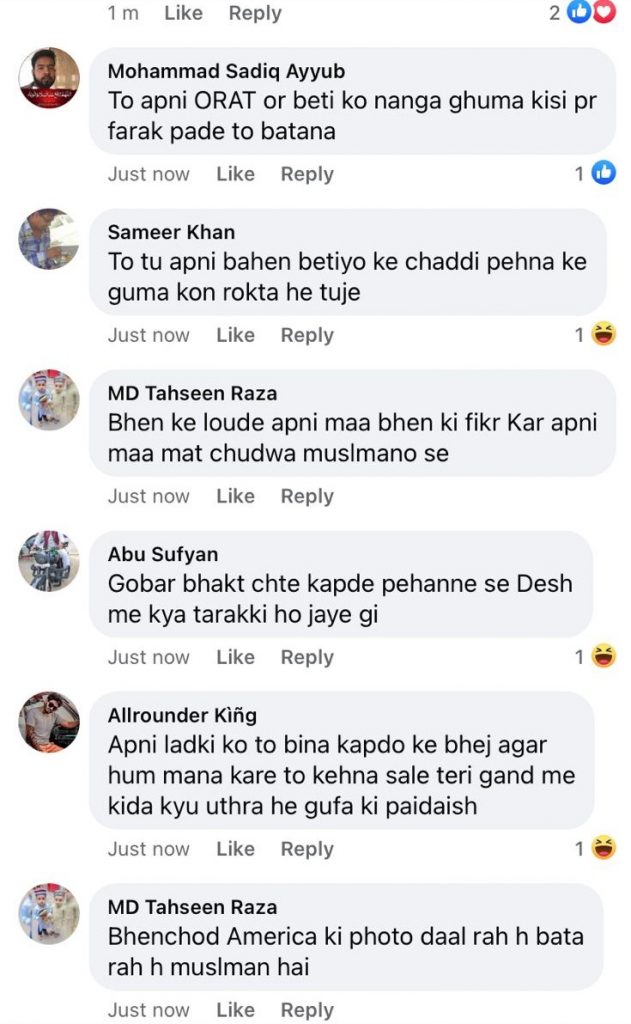View like reaction on Mohammad Sadiq Ayyub's comment
Viewport: 631px width, 1024px height.
coord(604,173)
